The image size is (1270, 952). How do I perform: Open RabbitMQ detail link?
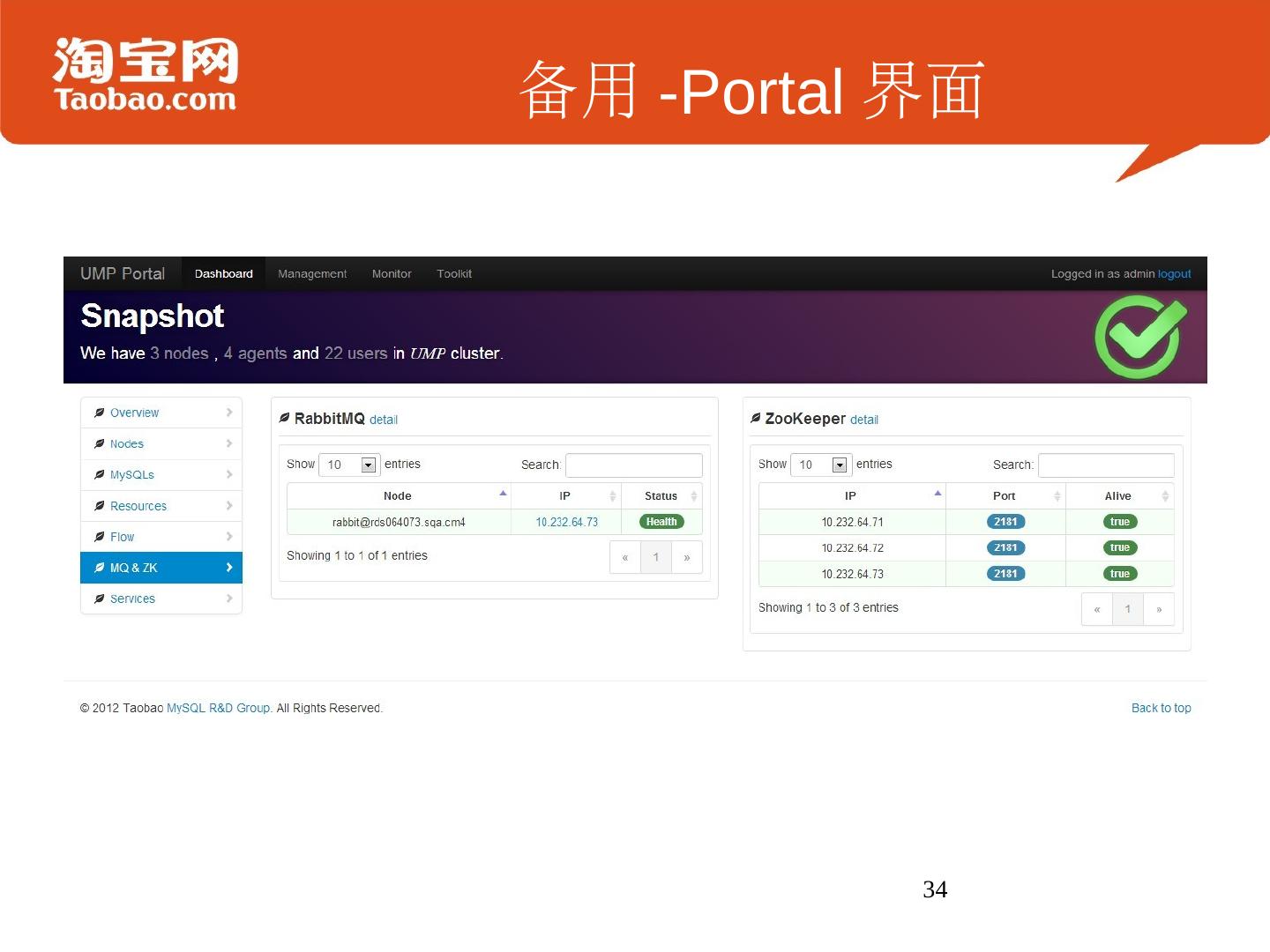384,420
